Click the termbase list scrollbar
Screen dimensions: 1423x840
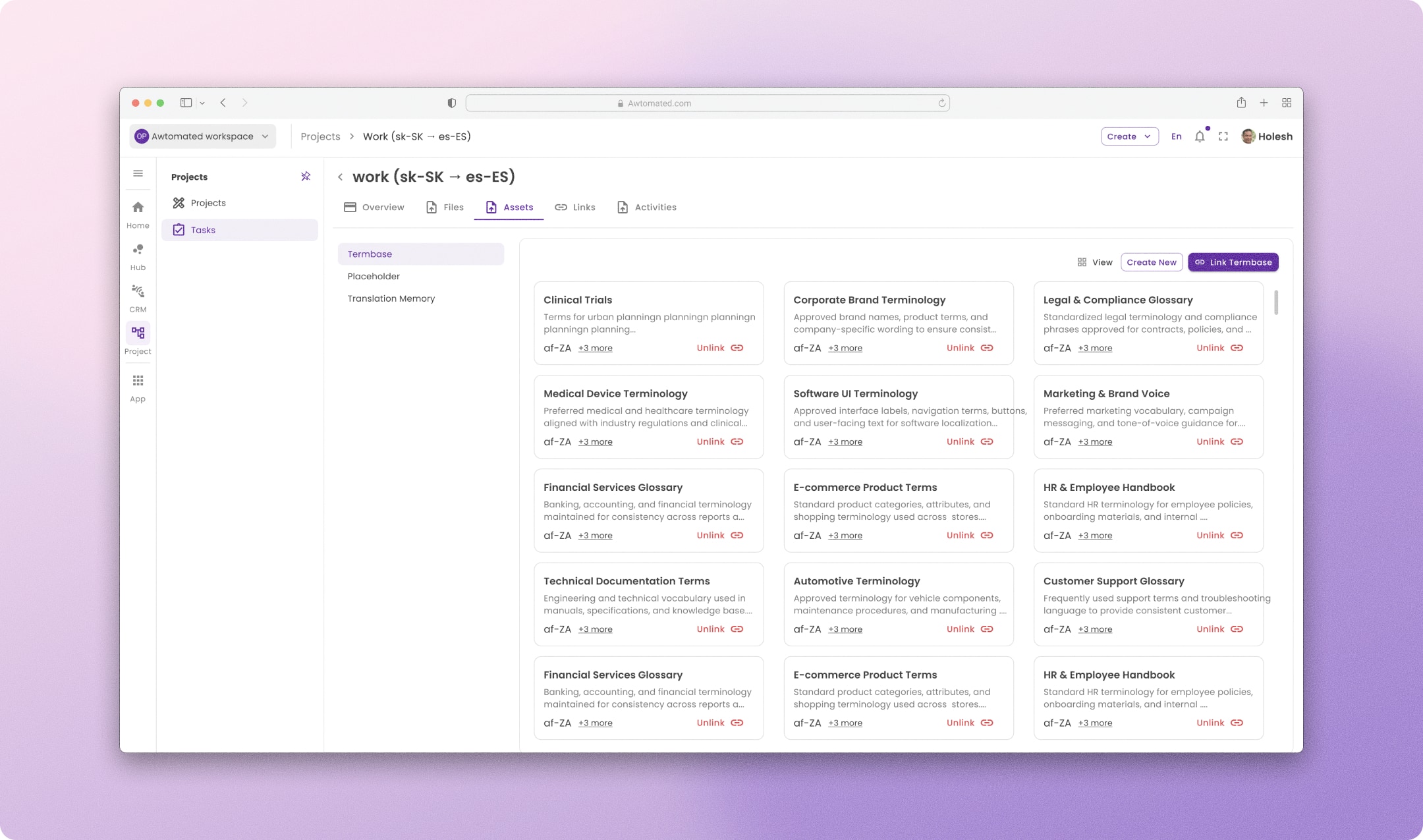pos(1276,302)
